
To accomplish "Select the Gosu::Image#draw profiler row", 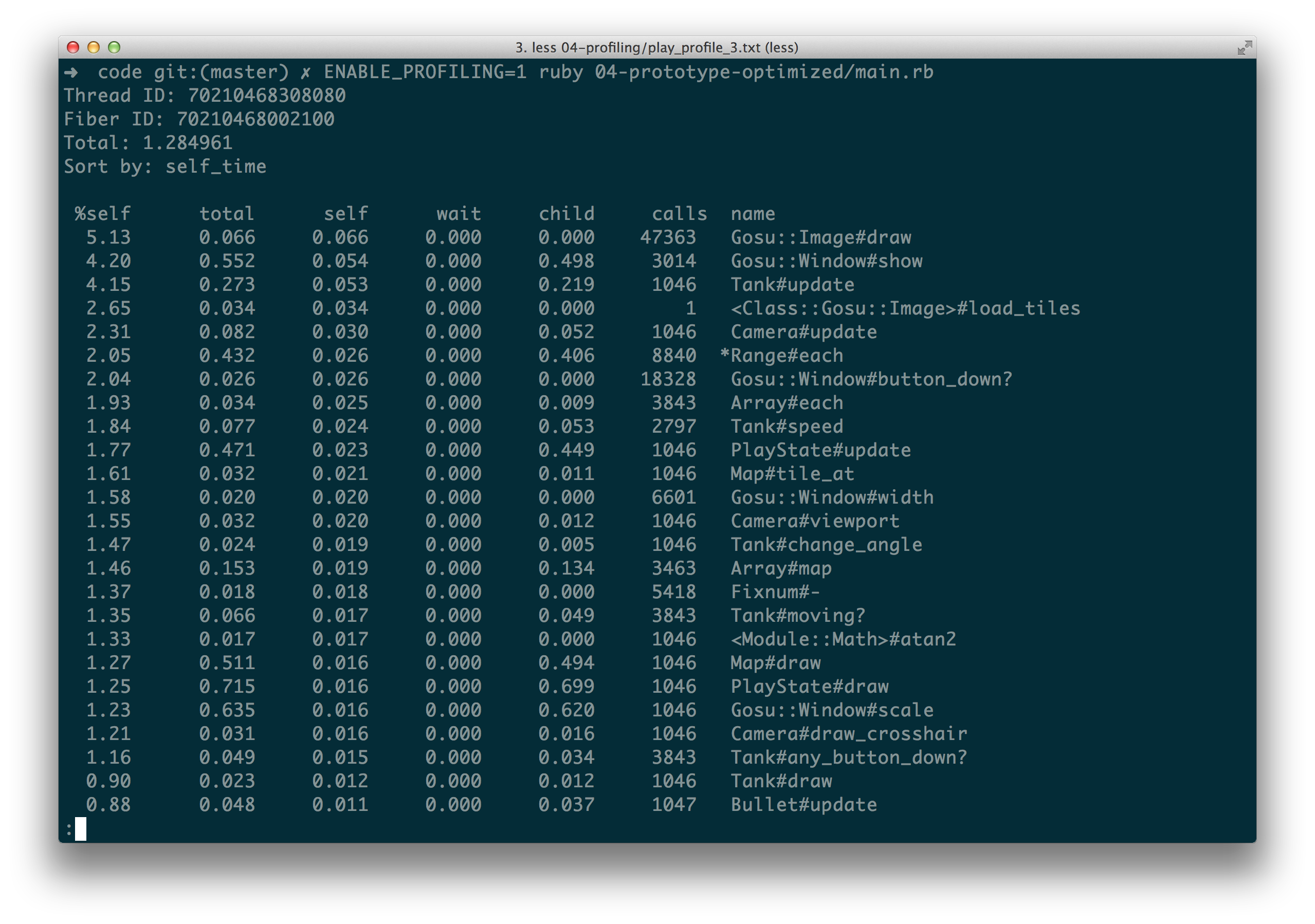I will 821,237.
